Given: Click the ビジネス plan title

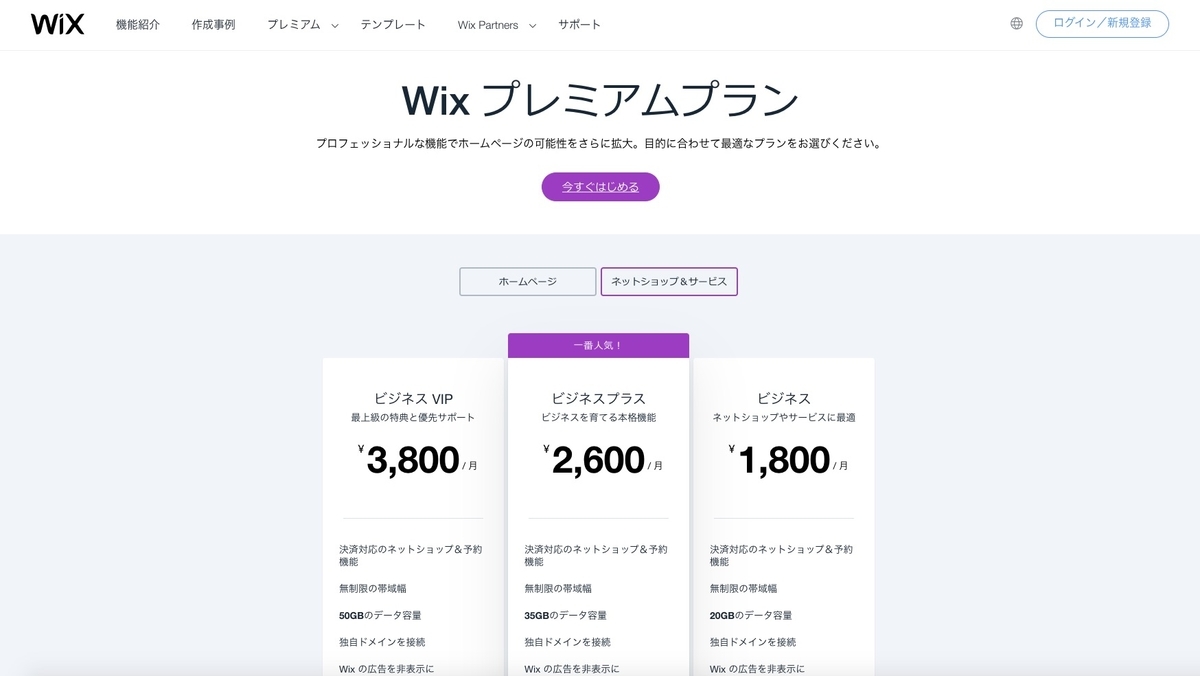Looking at the screenshot, I should pyautogui.click(x=785, y=398).
